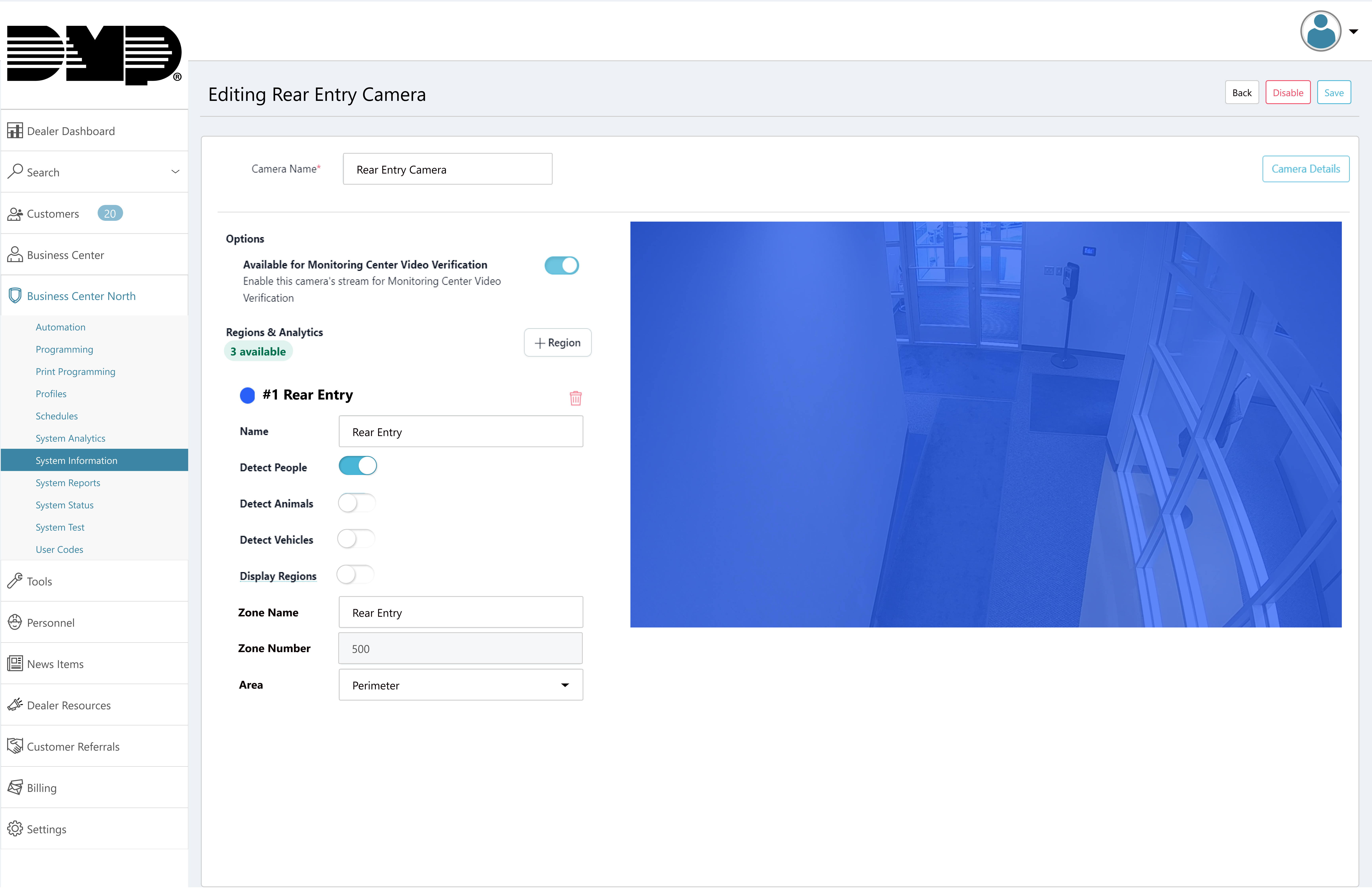Screen dimensions: 1372x888
Task: Click the Personnel icon
Action: click(x=15, y=622)
